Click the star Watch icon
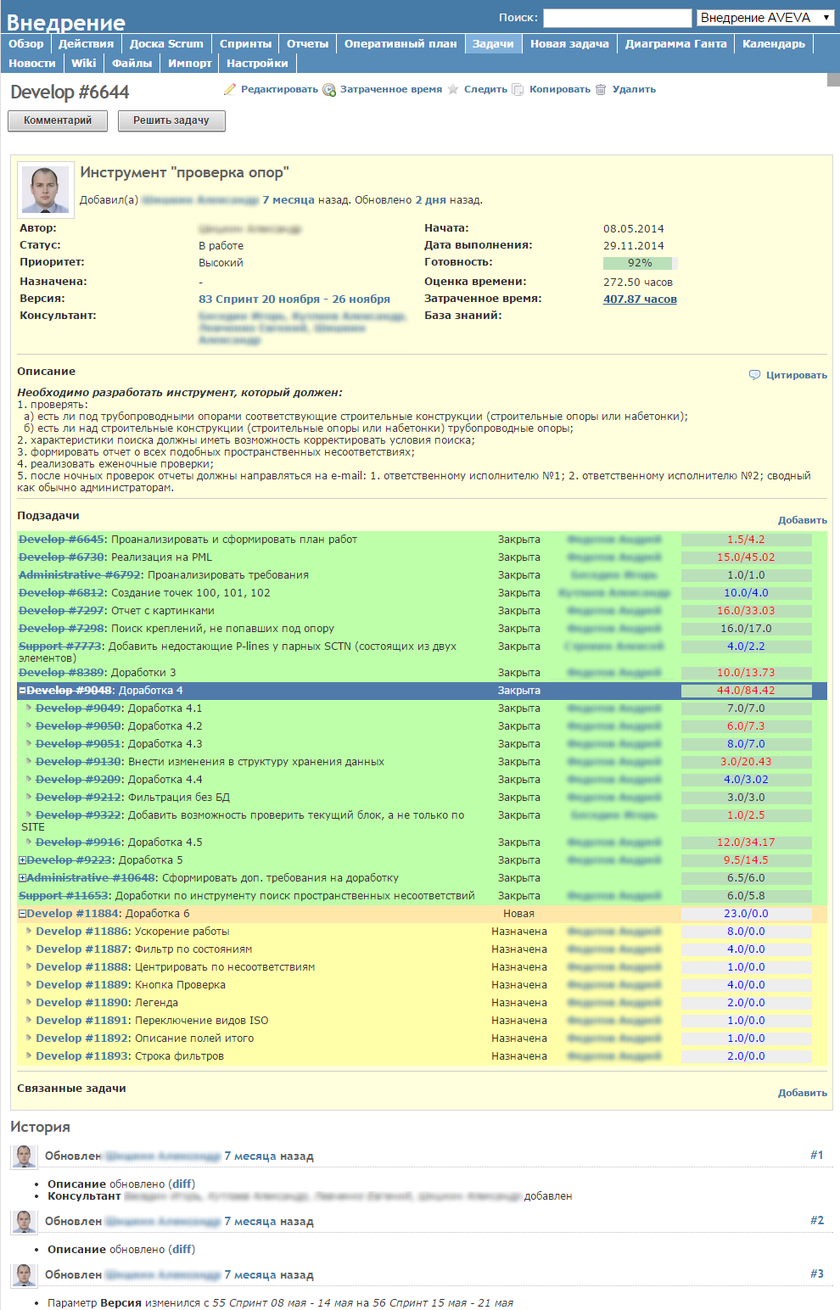The height and width of the screenshot is (1310, 840). tap(453, 90)
